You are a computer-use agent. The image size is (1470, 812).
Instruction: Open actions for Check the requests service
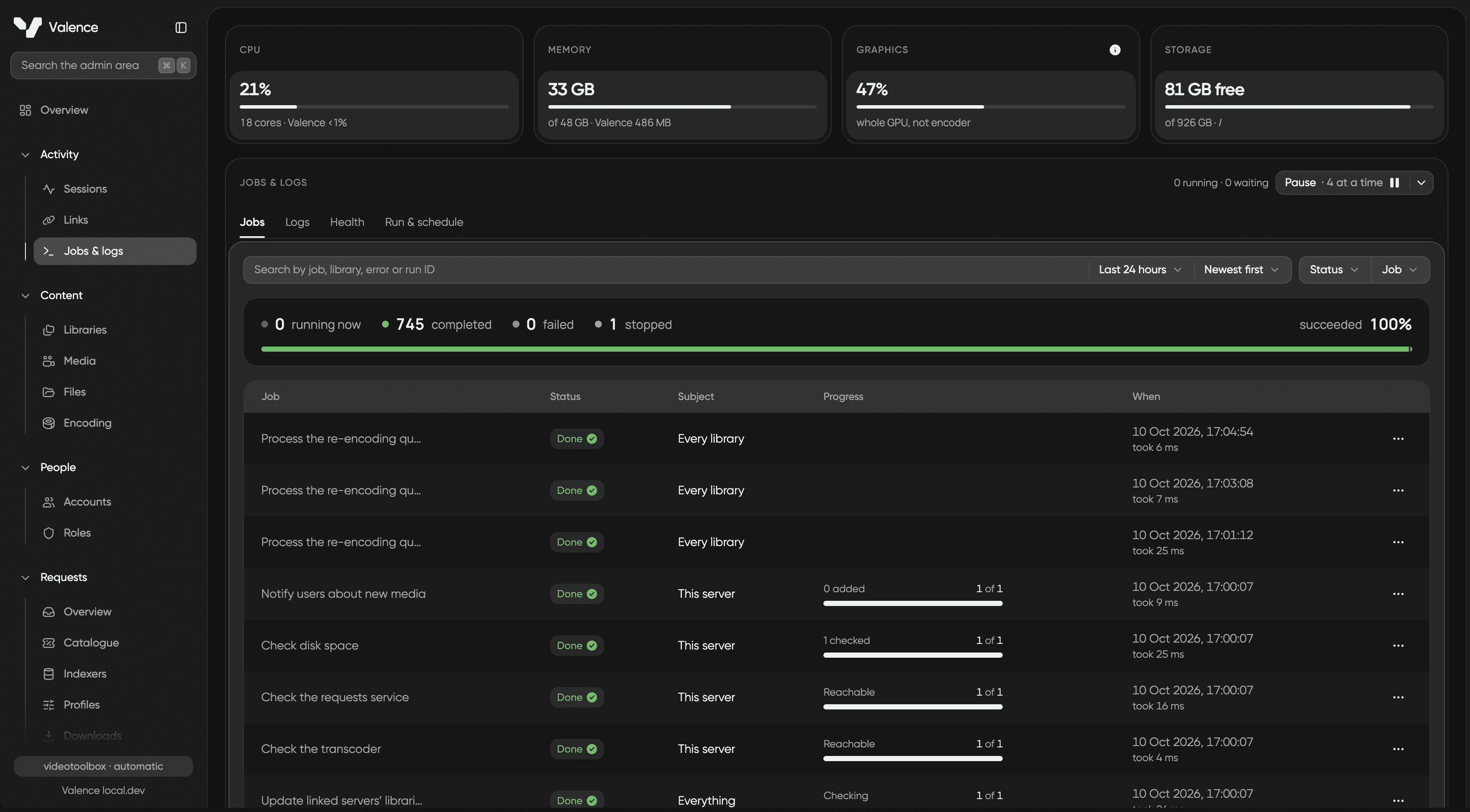[x=1398, y=697]
